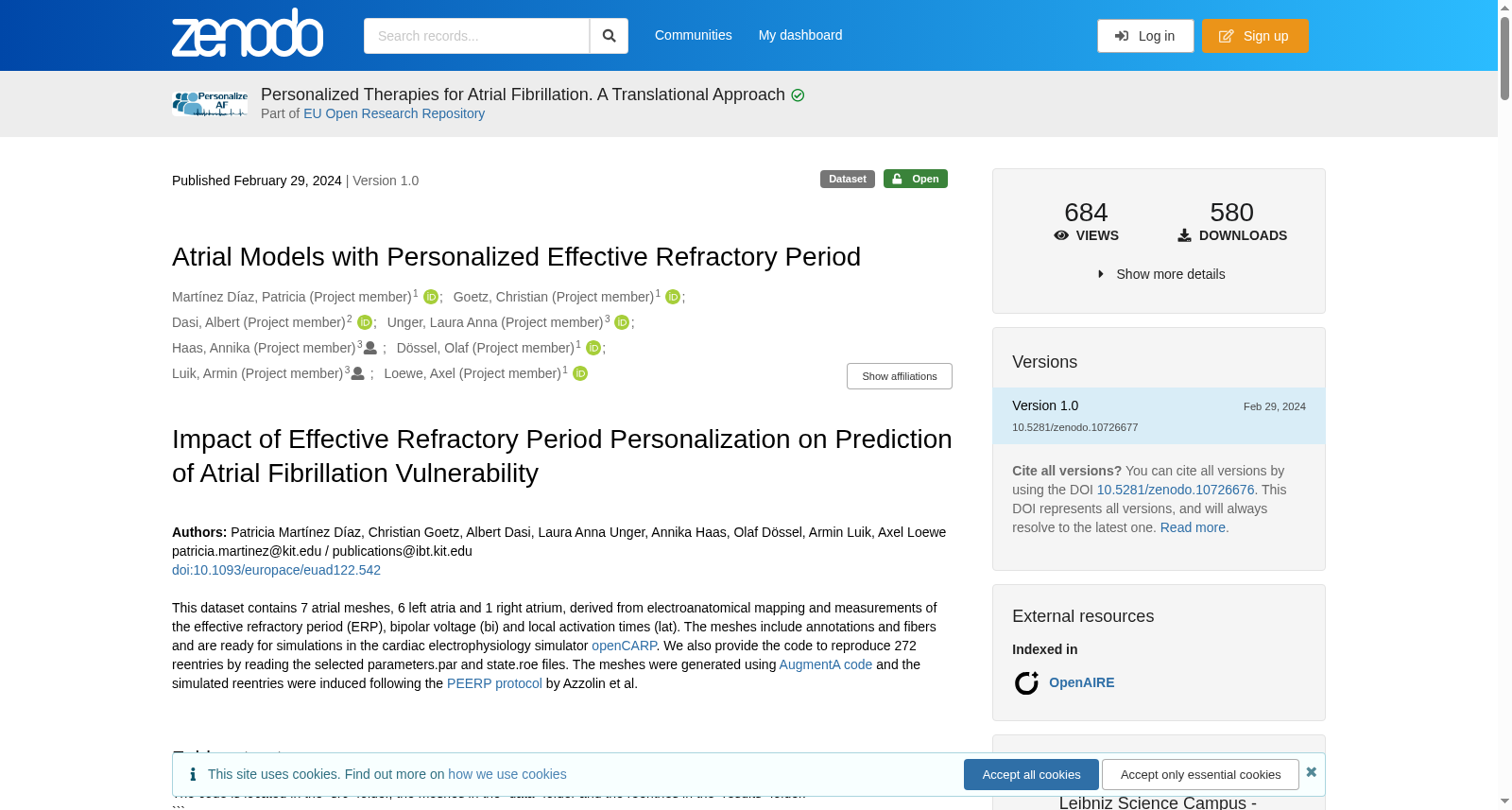Toggle Show affiliations button
The image size is (1512, 810).
point(900,376)
